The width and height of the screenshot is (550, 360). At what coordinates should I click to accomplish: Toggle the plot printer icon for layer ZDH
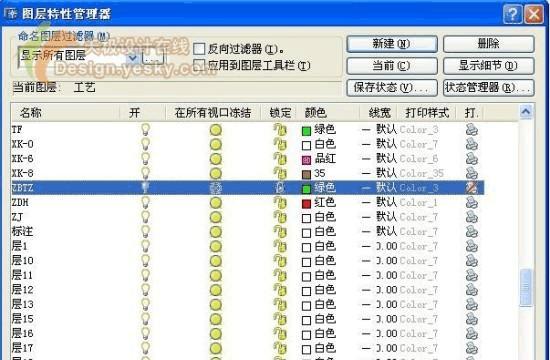(x=471, y=202)
